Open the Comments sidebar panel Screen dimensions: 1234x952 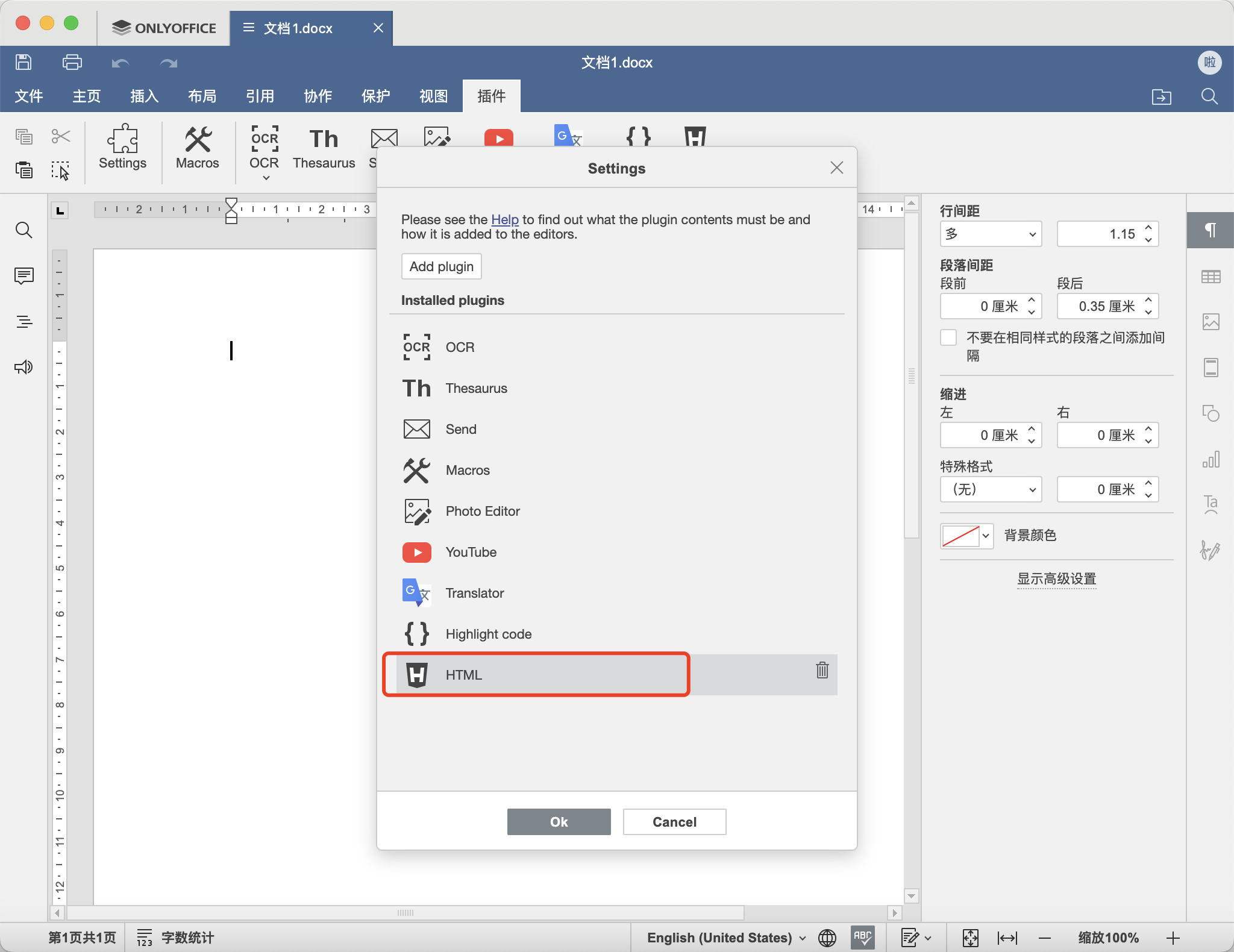[23, 275]
